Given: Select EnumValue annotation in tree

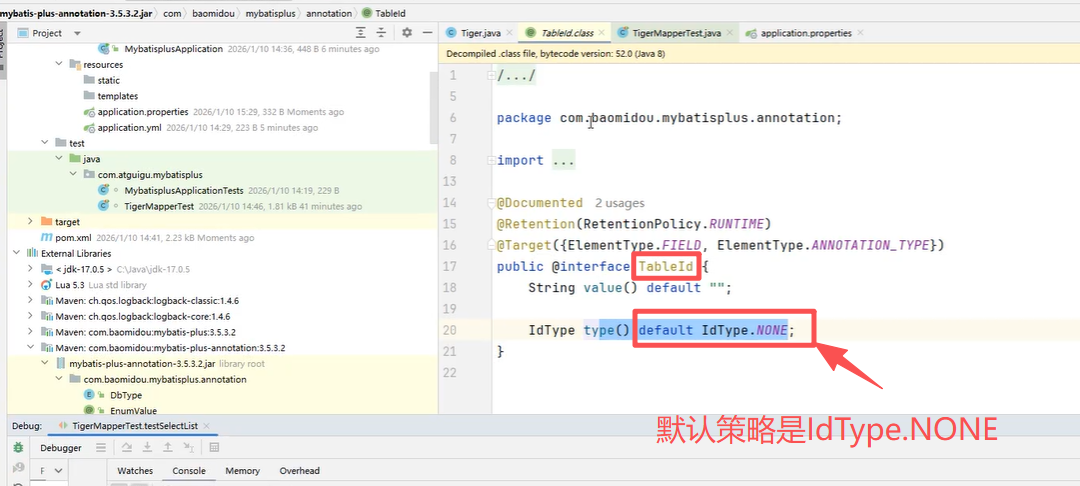Looking at the screenshot, I should tap(133, 410).
